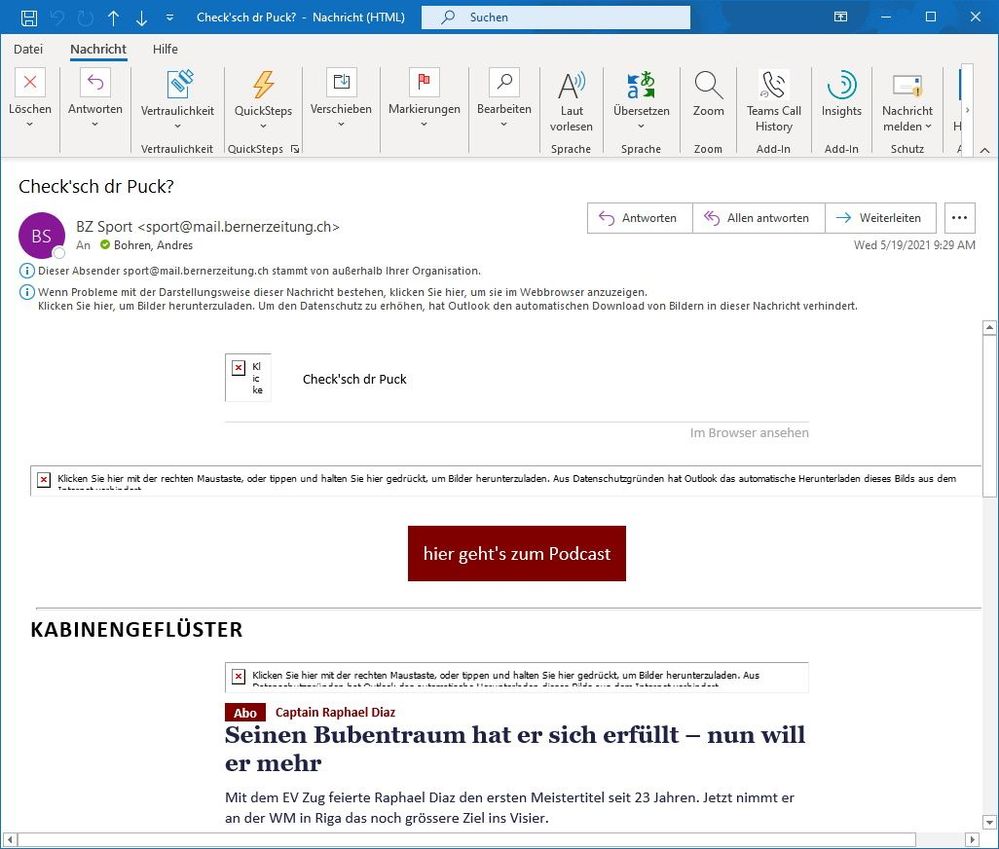Open the Hilfe tab
The width and height of the screenshot is (999, 849).
coord(165,49)
